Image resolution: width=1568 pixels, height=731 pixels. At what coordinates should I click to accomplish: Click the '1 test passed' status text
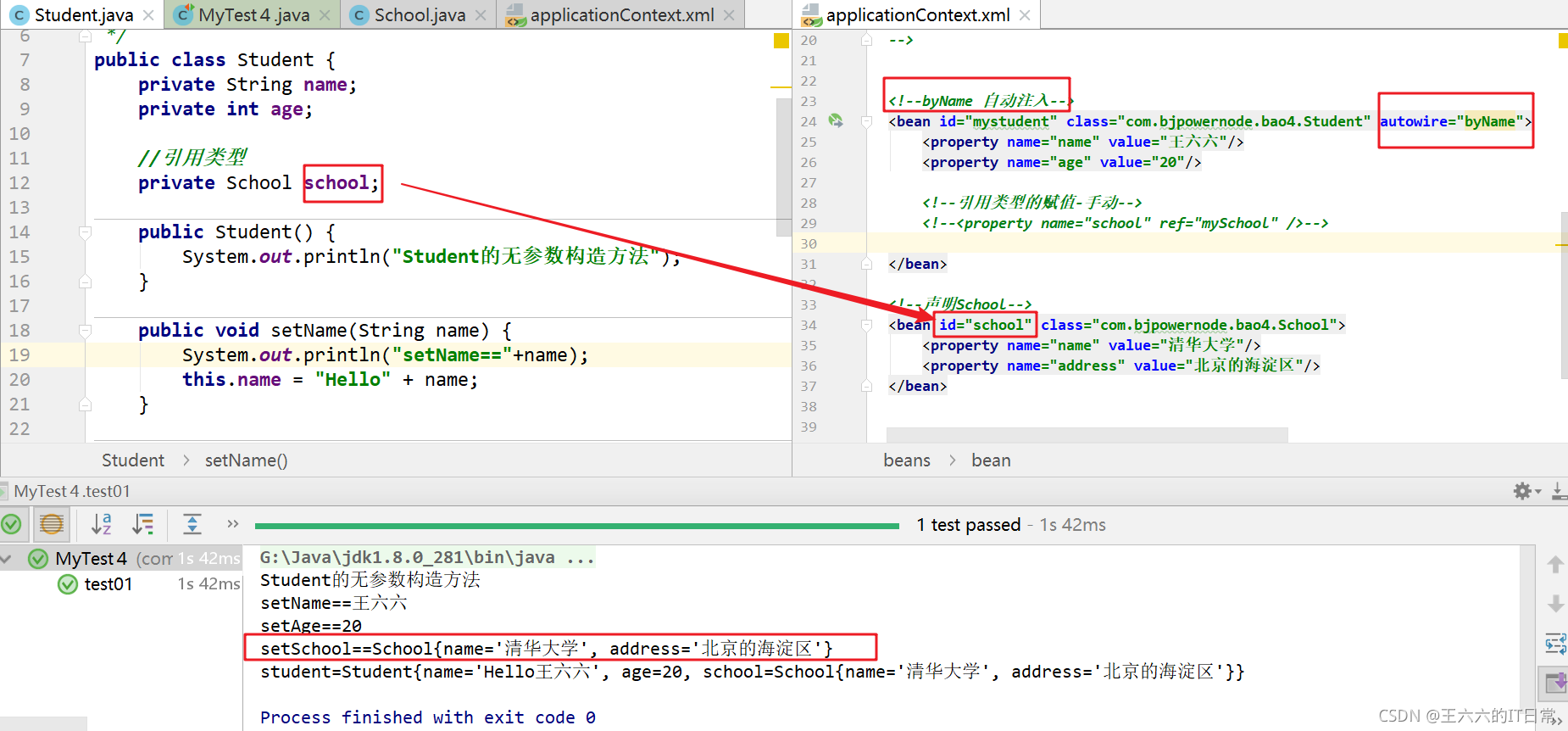click(x=968, y=525)
